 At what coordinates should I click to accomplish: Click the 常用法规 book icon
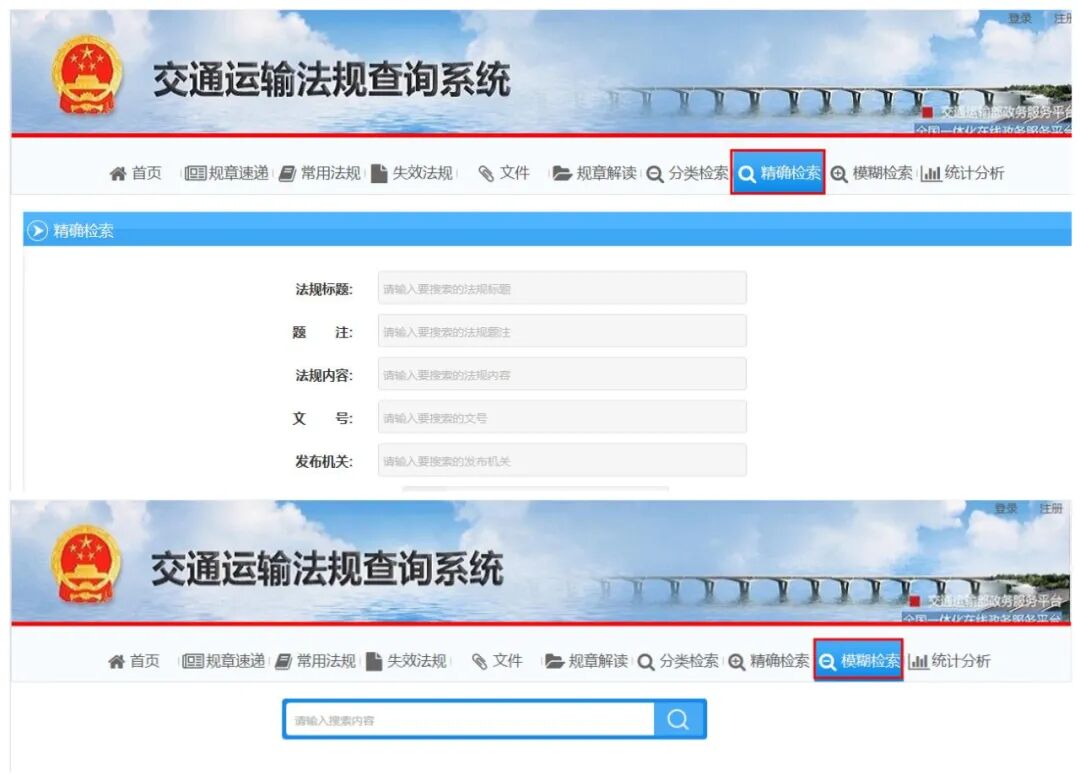click(x=287, y=172)
